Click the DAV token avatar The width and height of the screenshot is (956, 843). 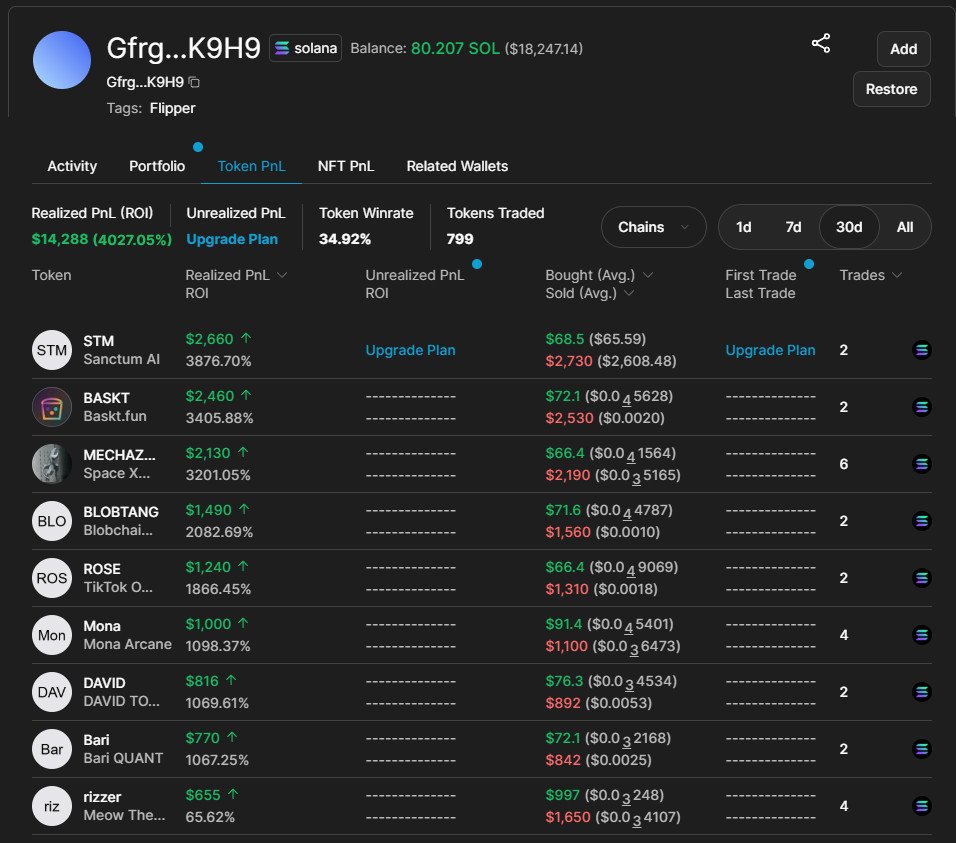(x=52, y=692)
